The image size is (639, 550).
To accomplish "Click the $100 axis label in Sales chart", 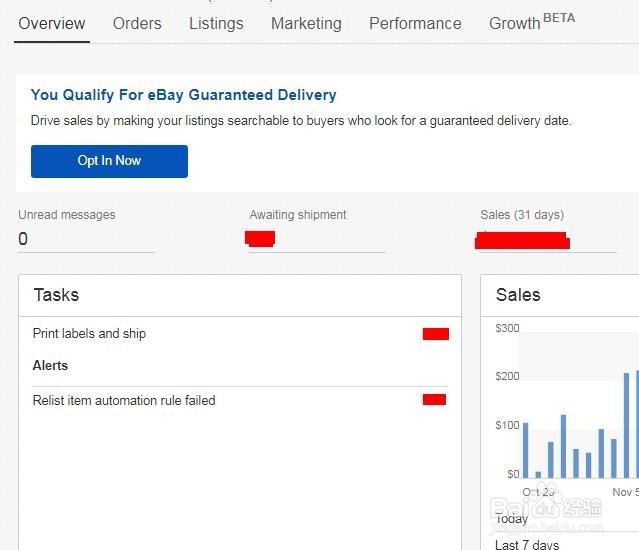I will pos(507,425).
